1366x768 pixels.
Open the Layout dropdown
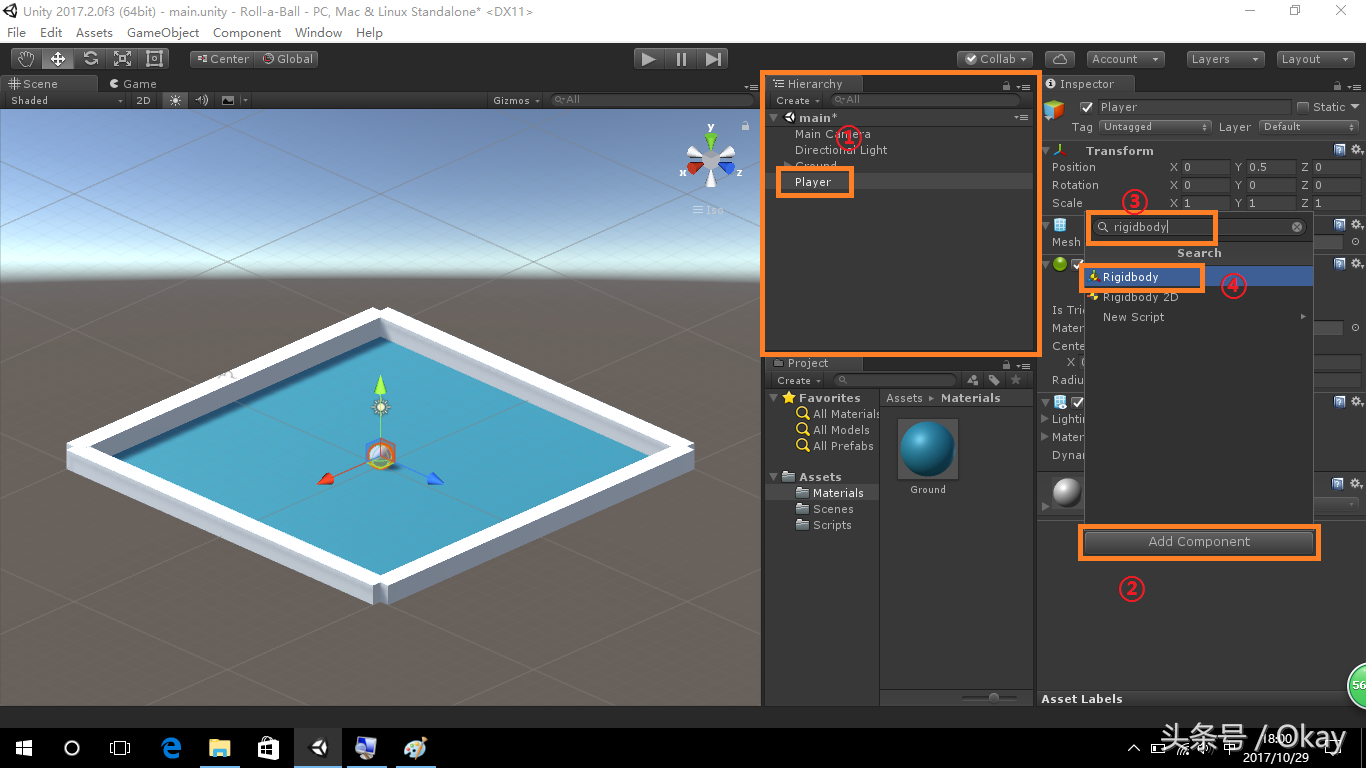pos(1315,59)
